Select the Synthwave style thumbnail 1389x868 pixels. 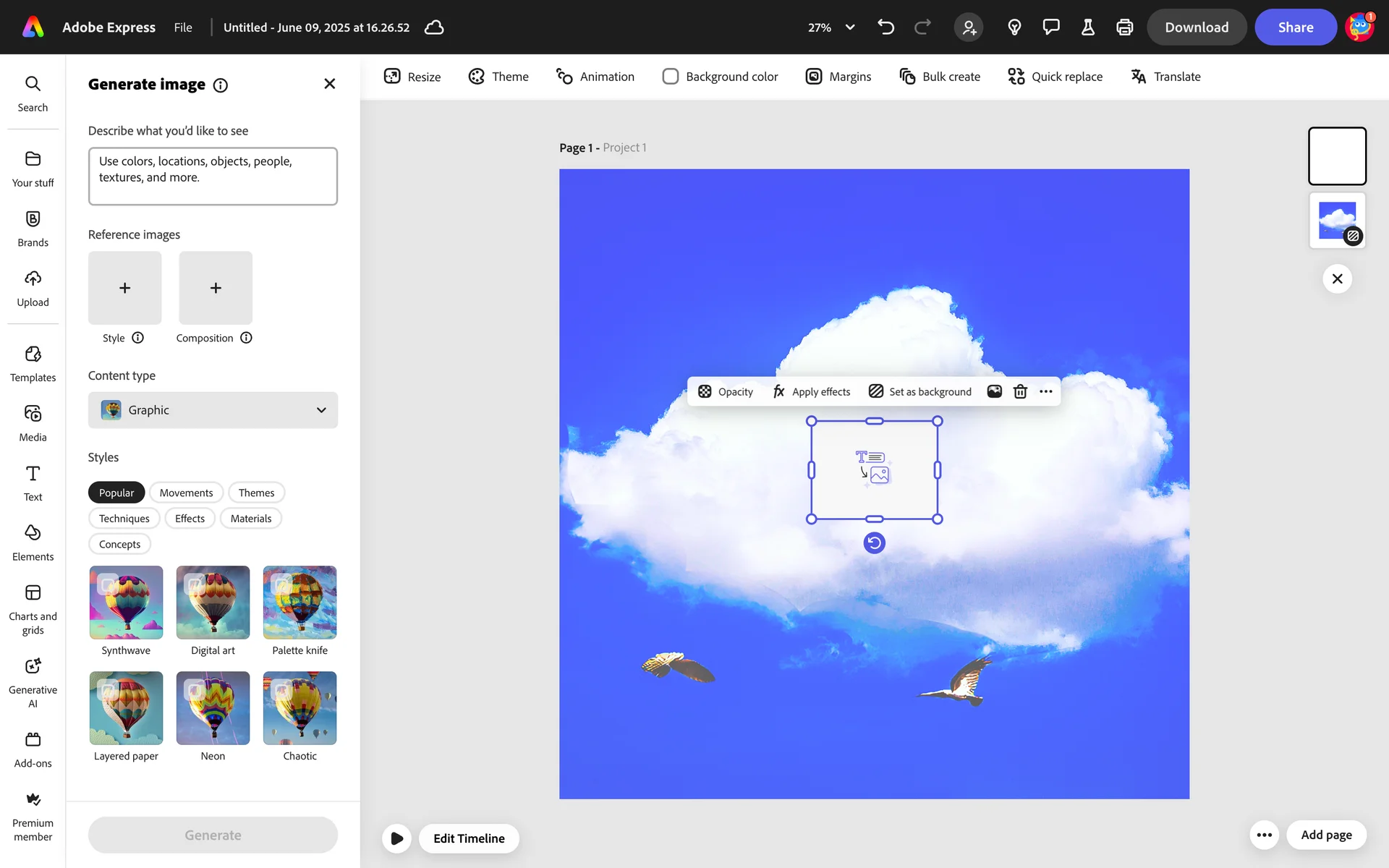coord(126,603)
